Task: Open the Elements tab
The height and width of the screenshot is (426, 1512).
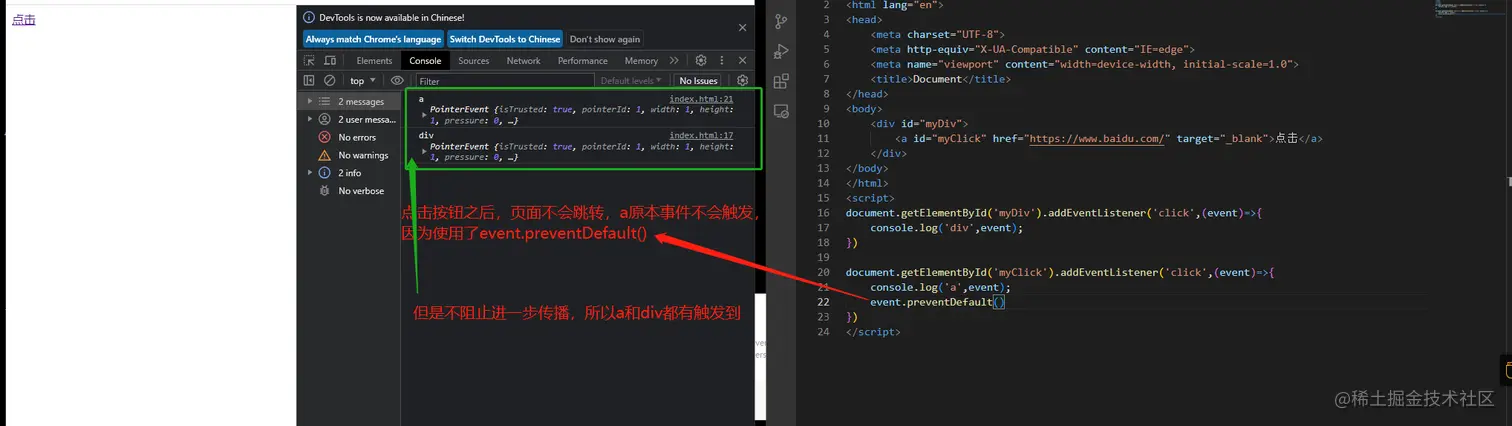Action: 374,61
